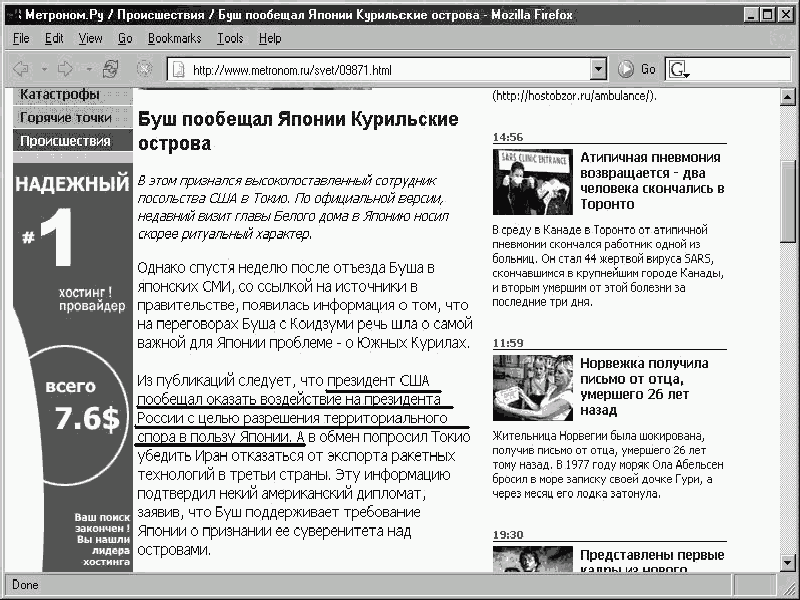Reload the current page
The width and height of the screenshot is (800, 600).
(111, 69)
